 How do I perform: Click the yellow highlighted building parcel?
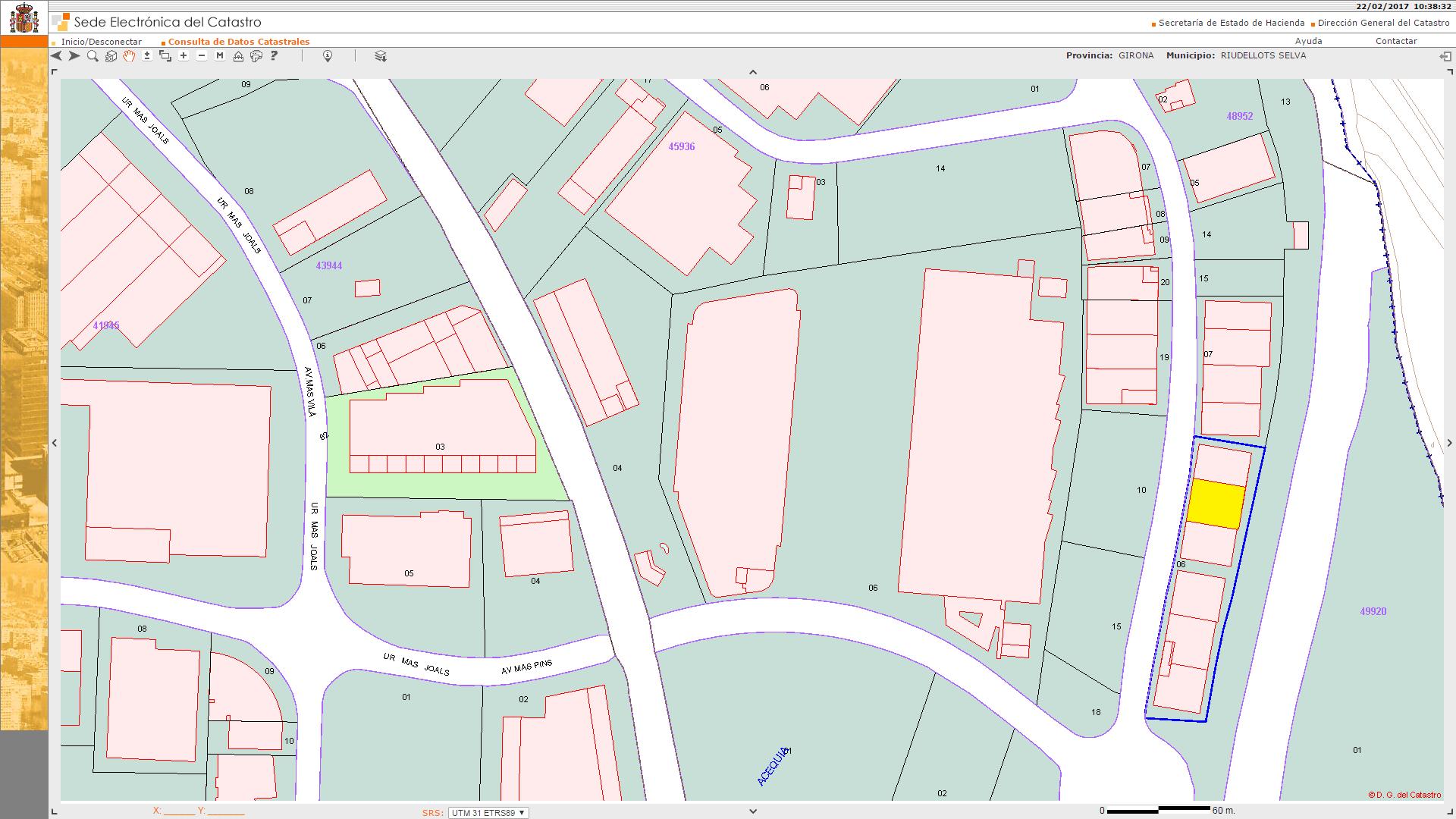[x=1216, y=504]
